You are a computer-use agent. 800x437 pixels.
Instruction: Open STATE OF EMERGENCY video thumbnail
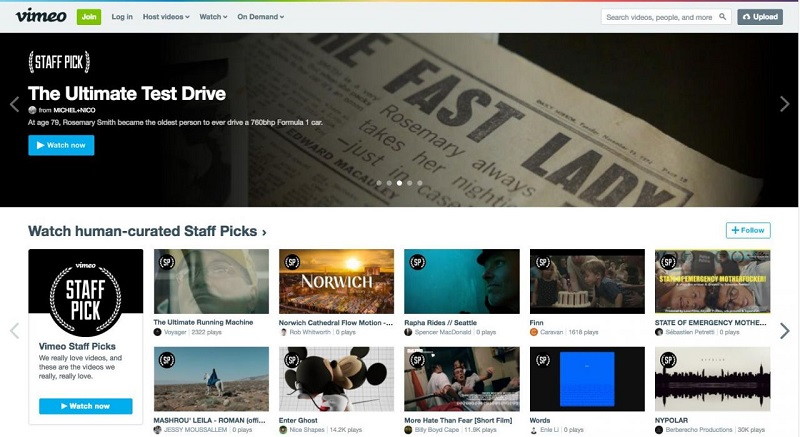click(712, 281)
